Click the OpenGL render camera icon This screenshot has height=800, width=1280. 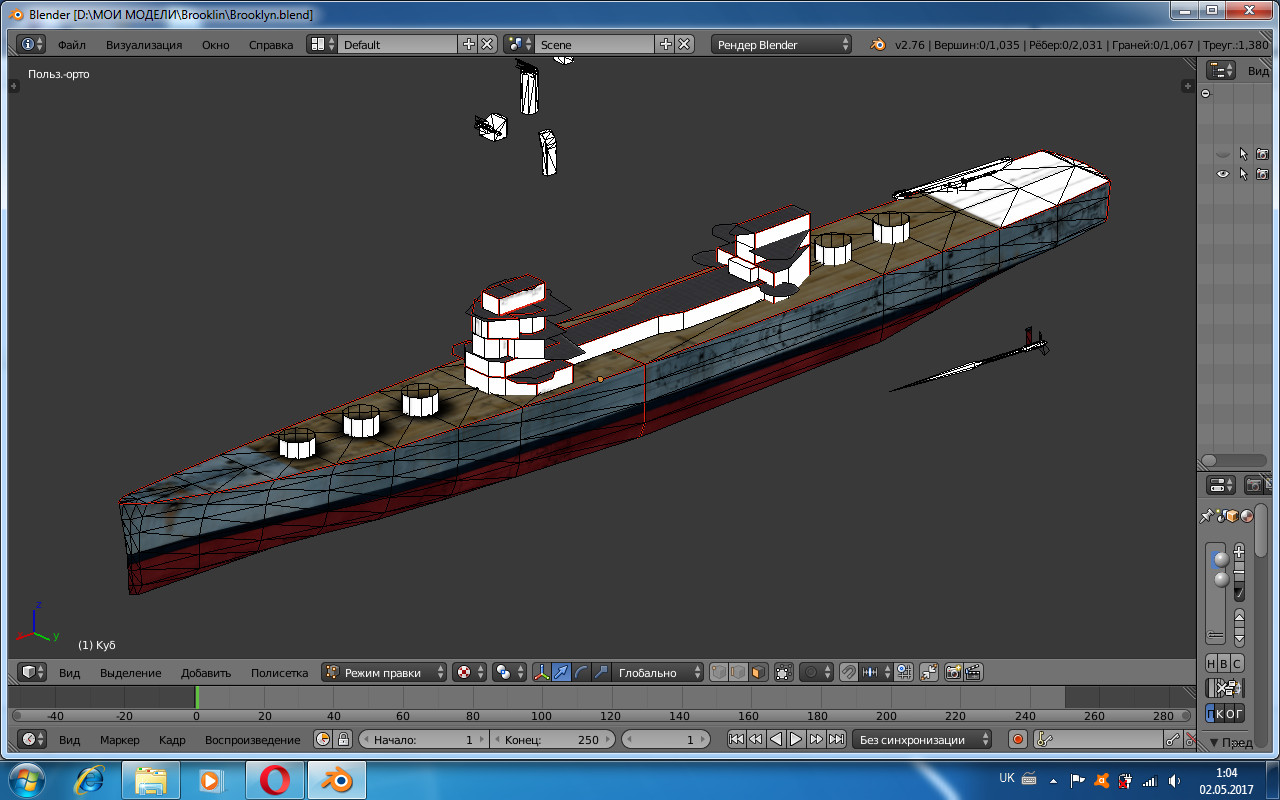pyautogui.click(x=953, y=673)
